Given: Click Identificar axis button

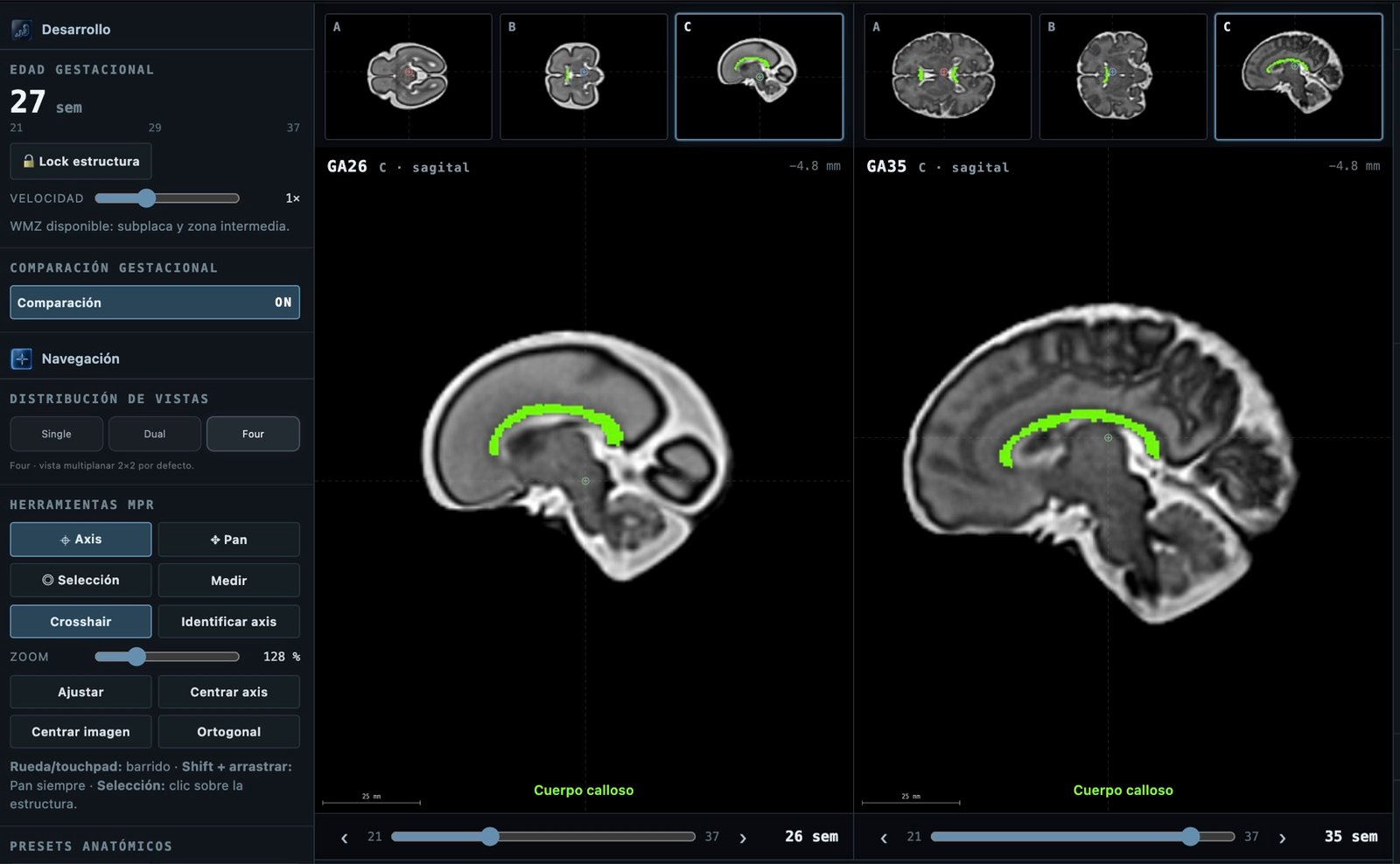Looking at the screenshot, I should point(229,622).
